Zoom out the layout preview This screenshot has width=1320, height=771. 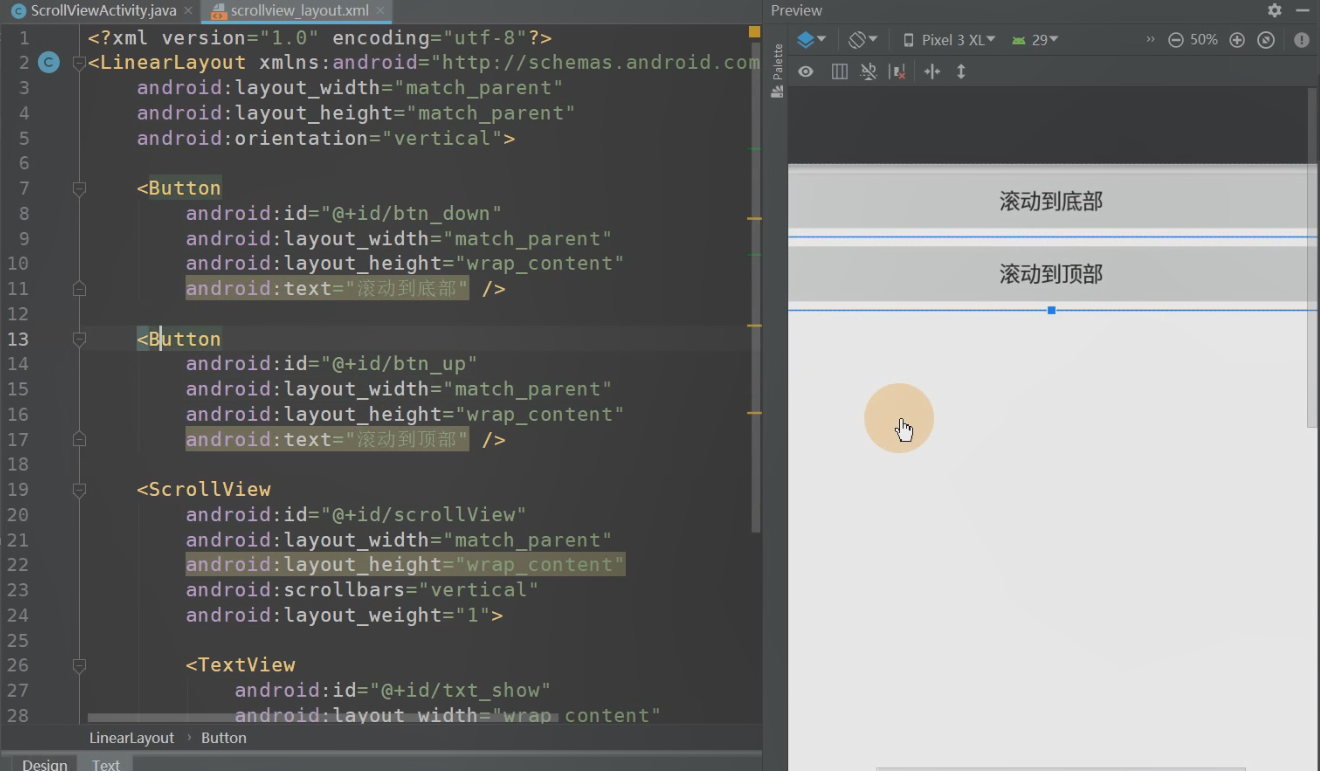[1175, 40]
